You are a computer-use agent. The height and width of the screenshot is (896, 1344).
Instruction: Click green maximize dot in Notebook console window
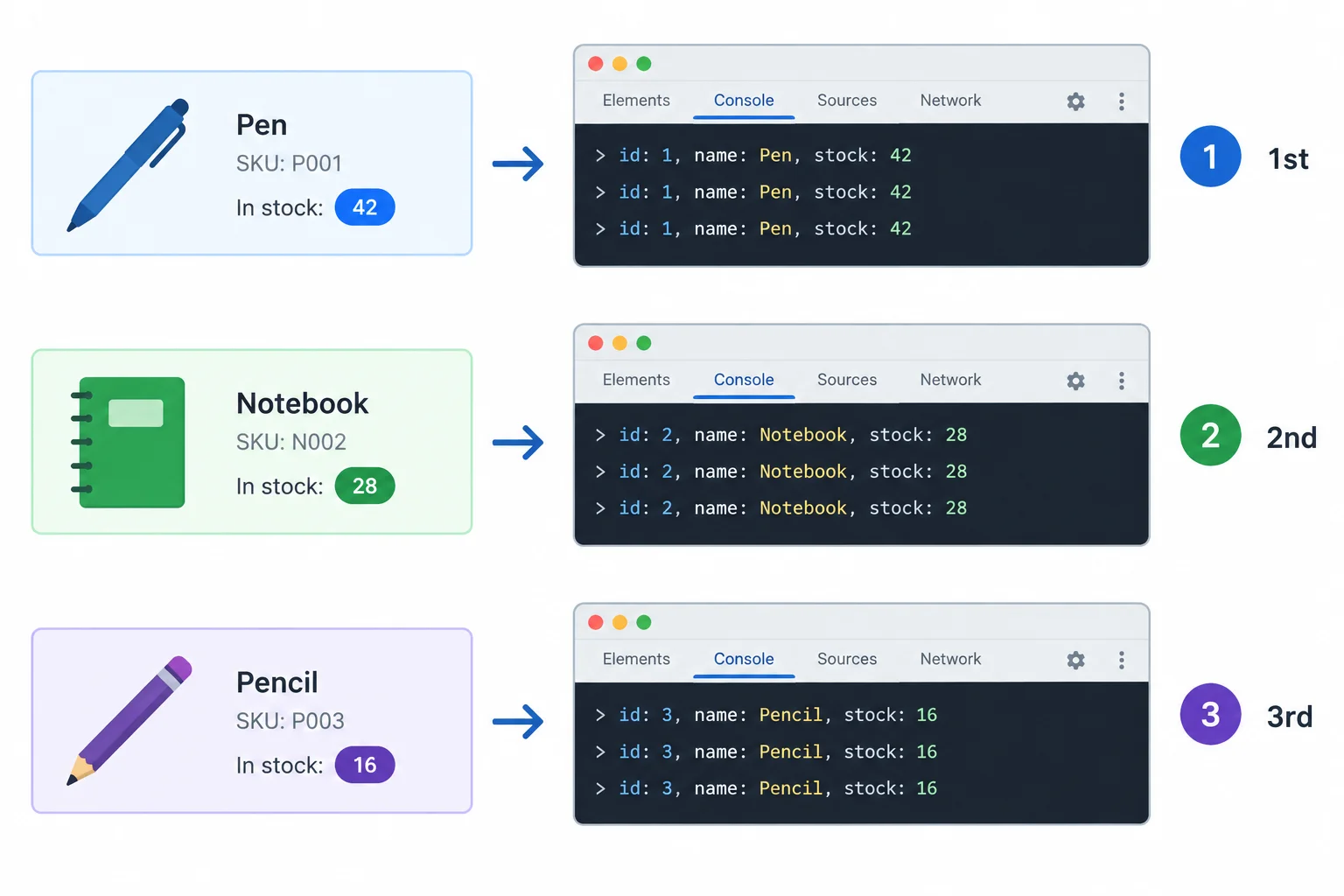(x=644, y=343)
